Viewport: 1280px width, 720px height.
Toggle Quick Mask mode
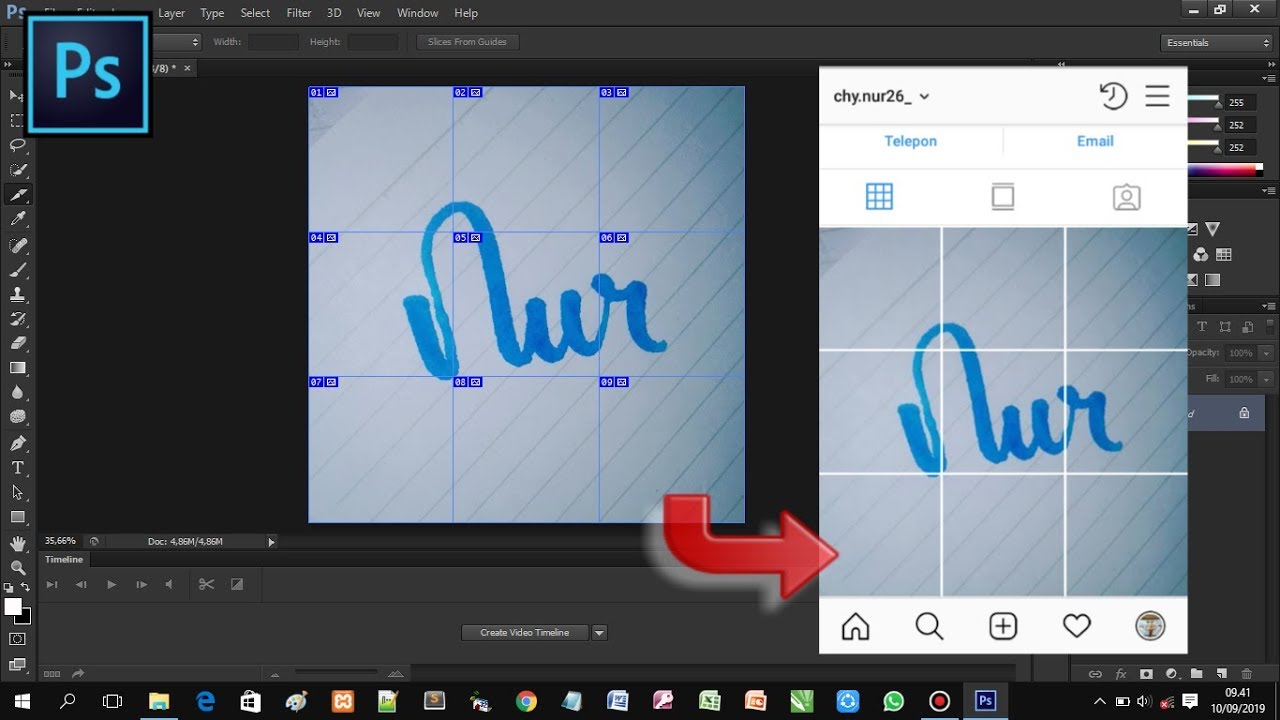click(17, 639)
